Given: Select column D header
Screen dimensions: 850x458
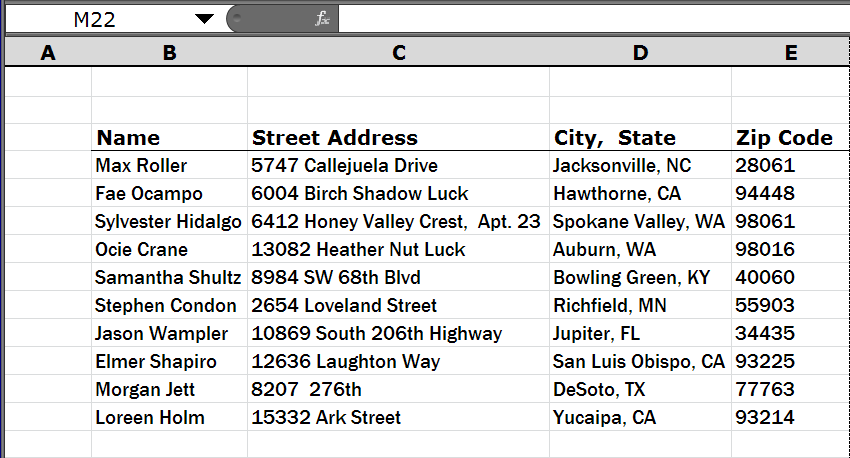Looking at the screenshot, I should pyautogui.click(x=640, y=53).
